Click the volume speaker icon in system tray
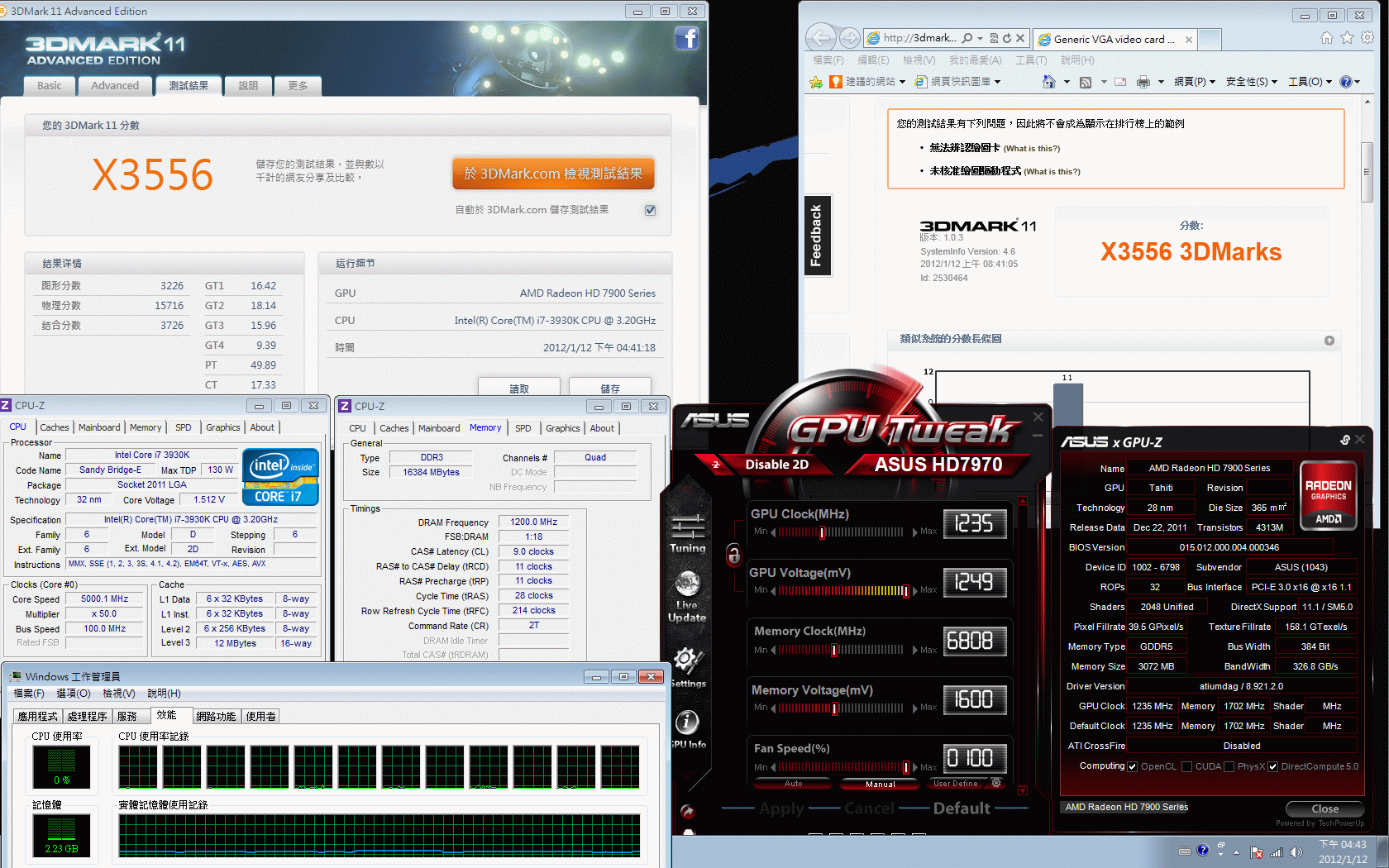 tap(1296, 851)
